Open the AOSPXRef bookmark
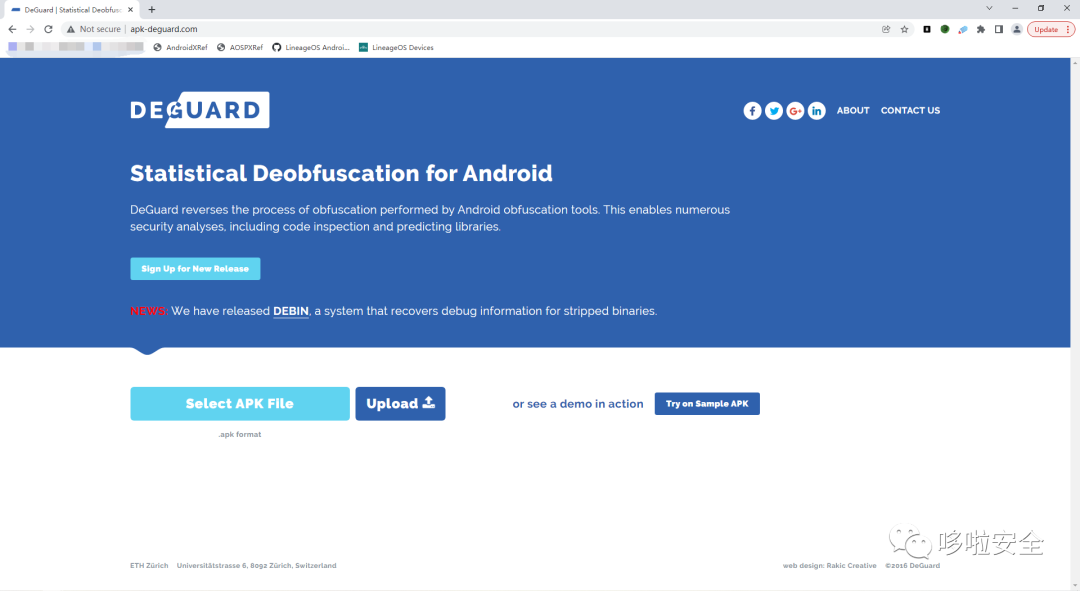The image size is (1080, 591). click(x=240, y=48)
